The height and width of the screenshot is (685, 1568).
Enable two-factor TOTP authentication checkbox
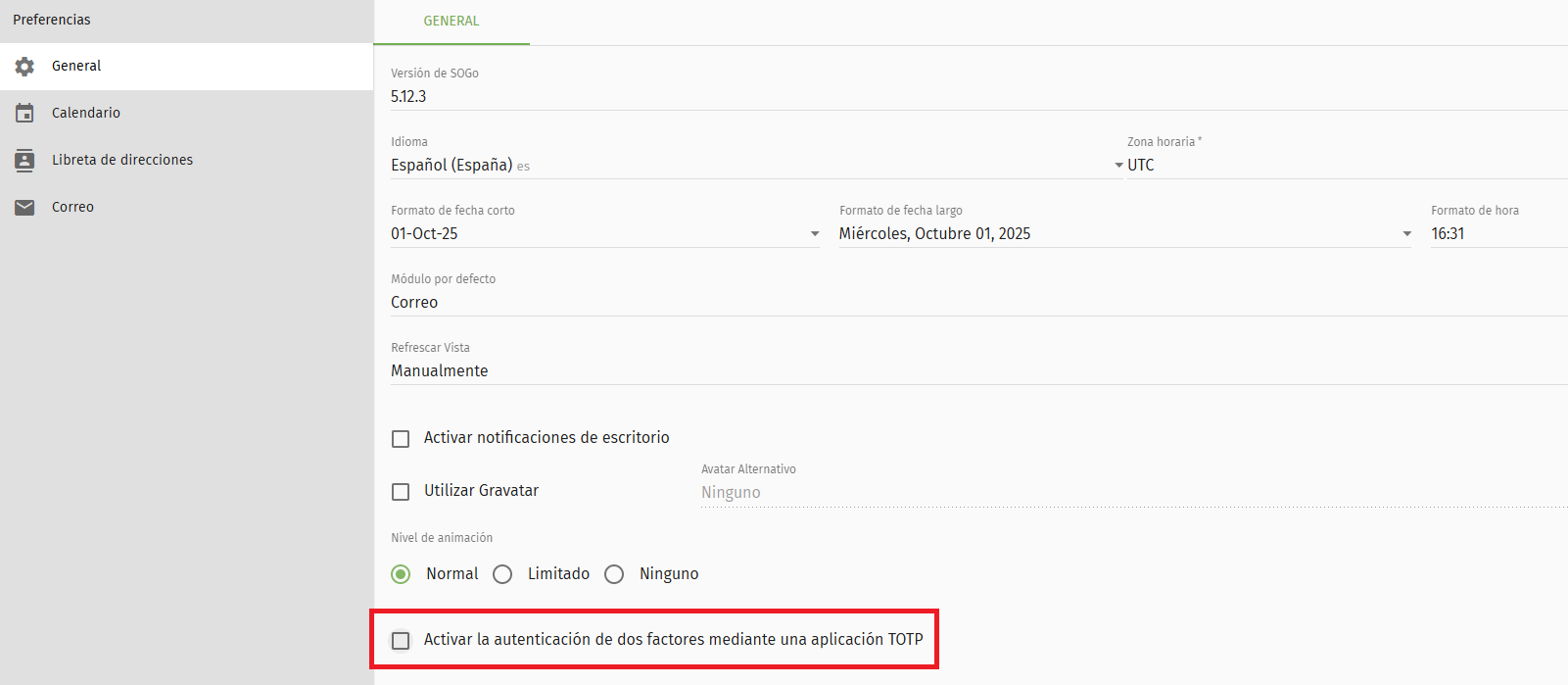[401, 641]
